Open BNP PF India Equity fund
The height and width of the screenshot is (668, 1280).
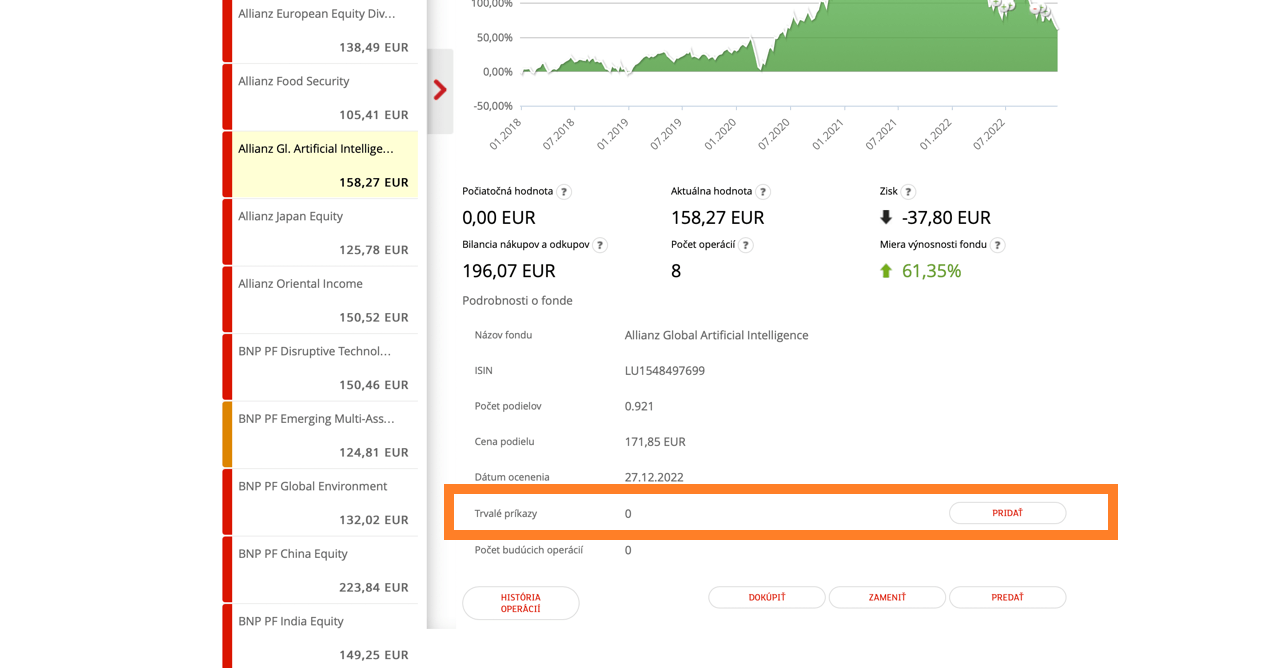click(320, 637)
